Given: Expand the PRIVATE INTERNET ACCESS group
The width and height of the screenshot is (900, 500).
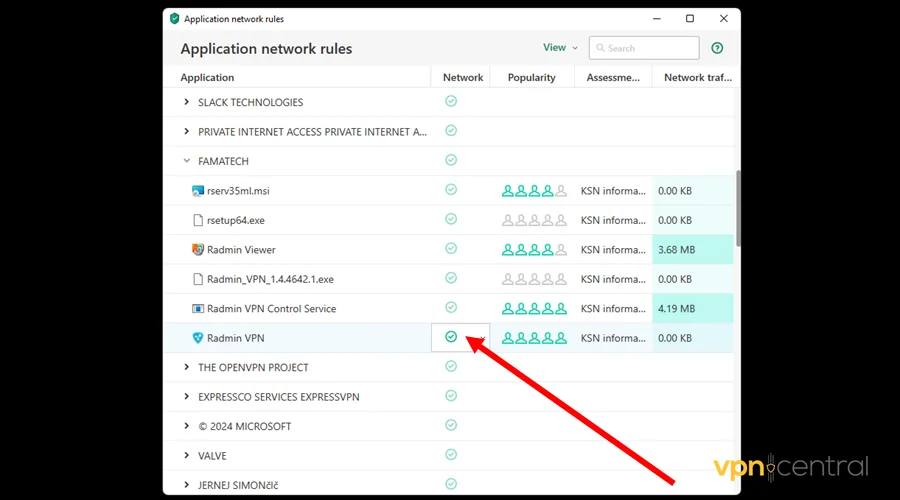Looking at the screenshot, I should [187, 131].
